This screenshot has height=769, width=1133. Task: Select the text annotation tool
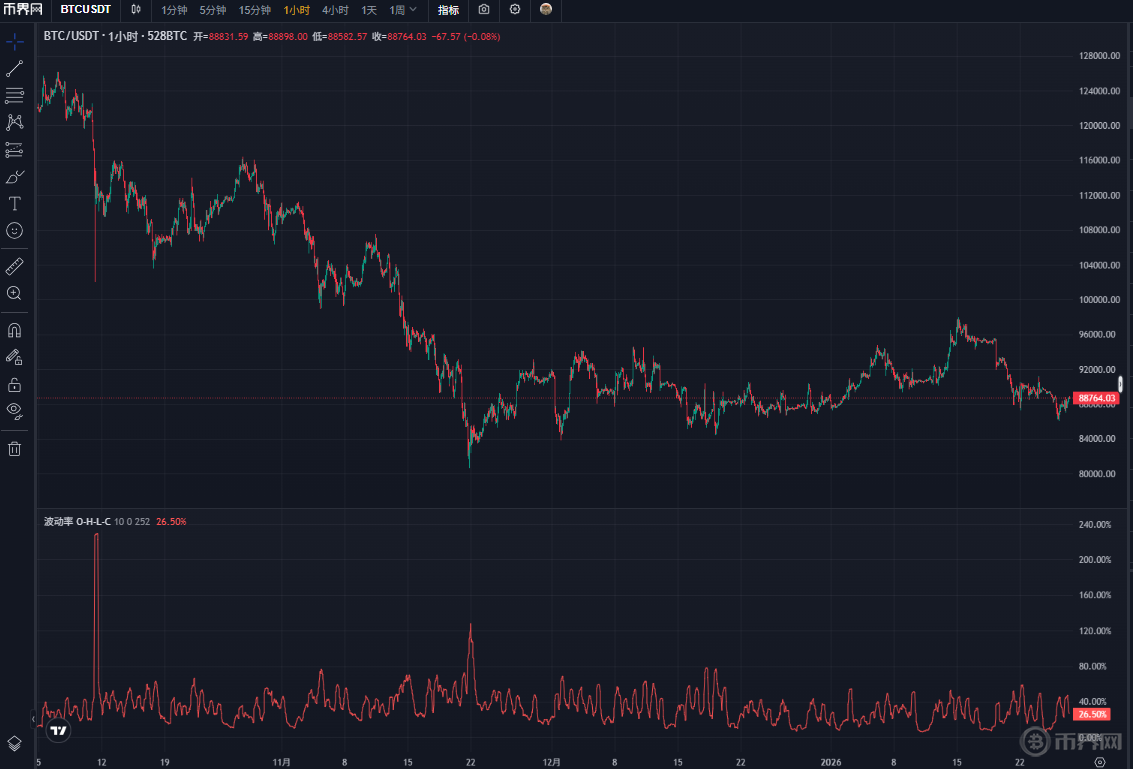[x=15, y=204]
